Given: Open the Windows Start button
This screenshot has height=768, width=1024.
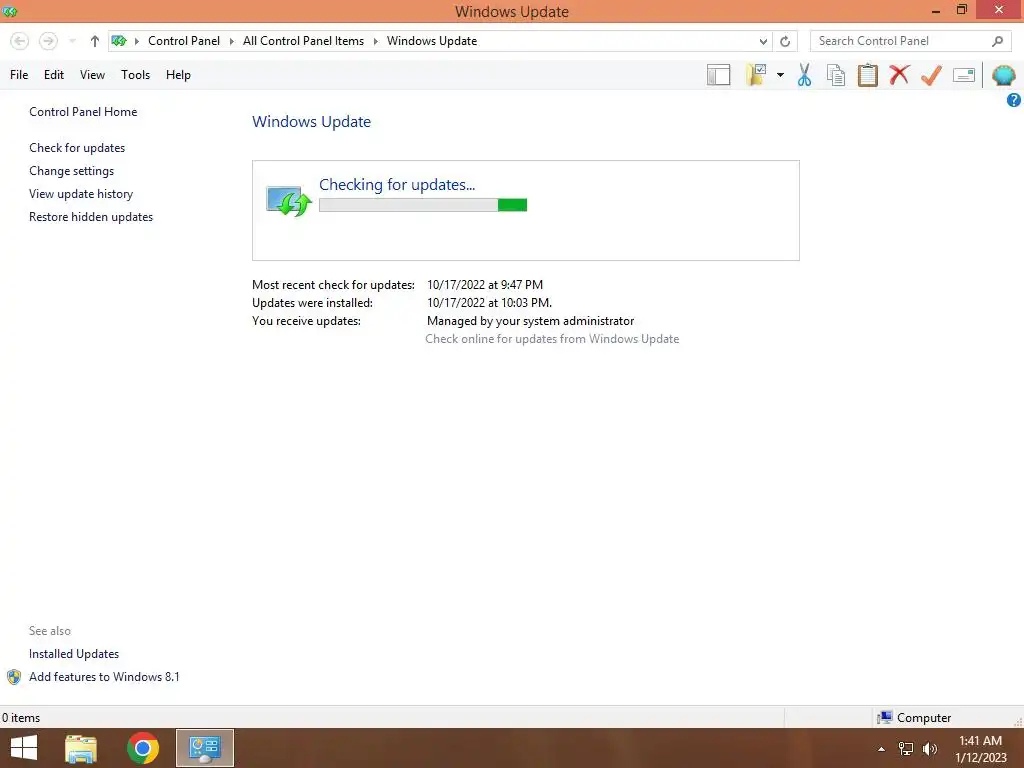Looking at the screenshot, I should (24, 748).
